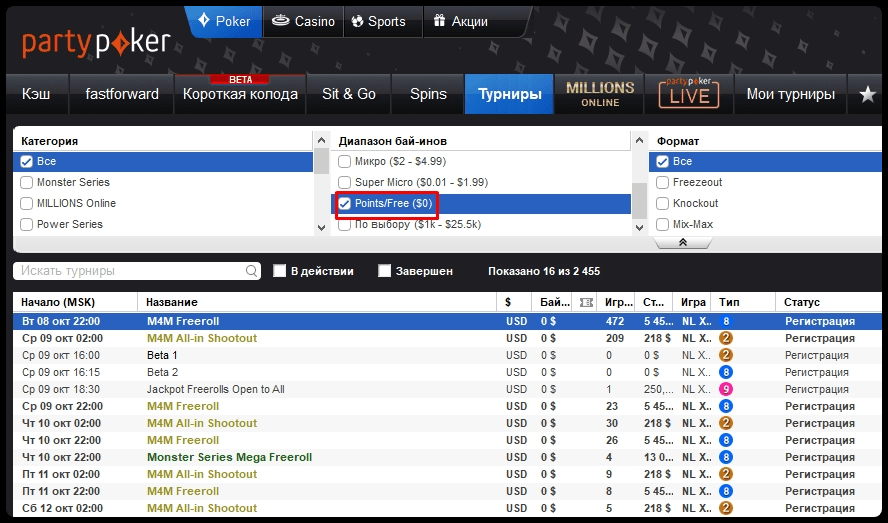Viewport: 888px width, 523px height.
Task: Switch to the Кэш tab
Action: coord(36,94)
